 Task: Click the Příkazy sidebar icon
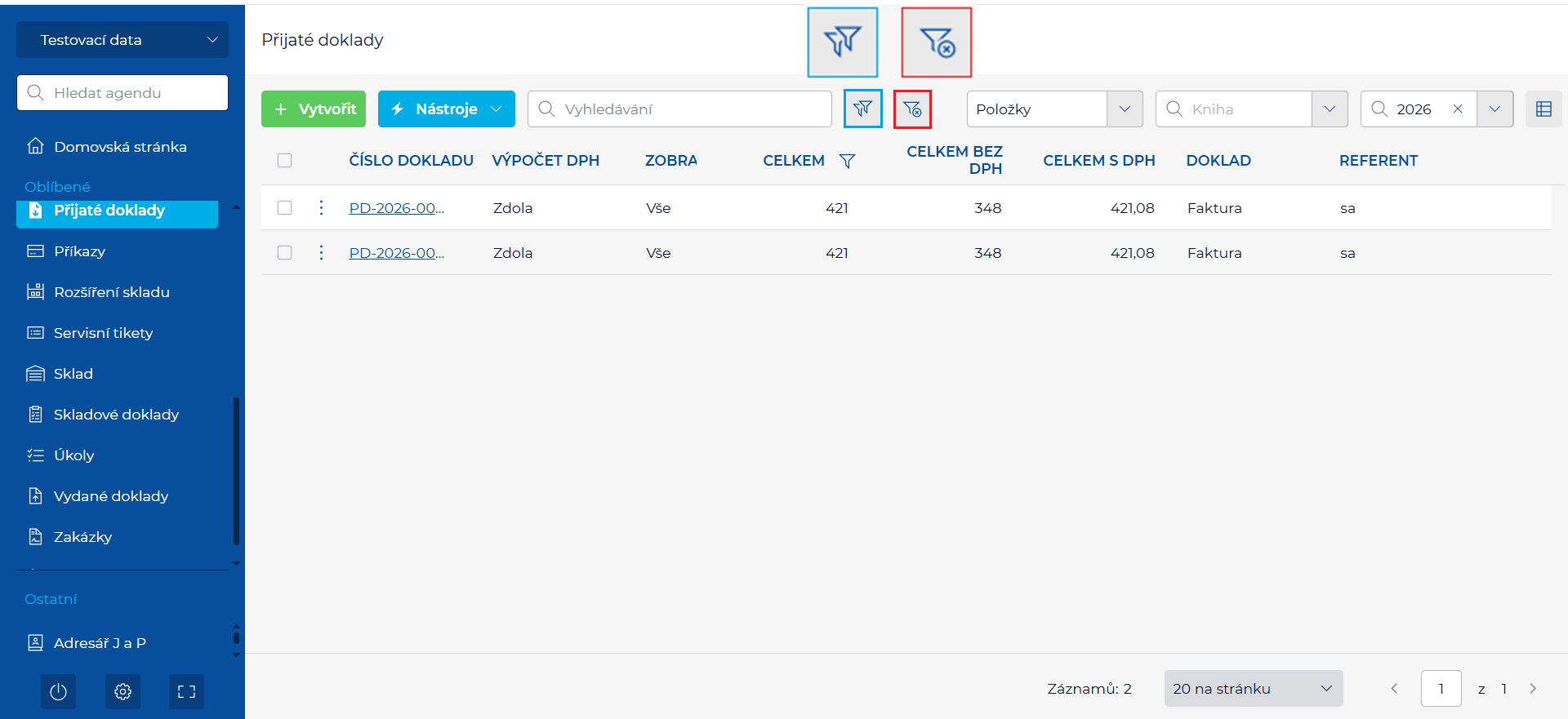[35, 251]
